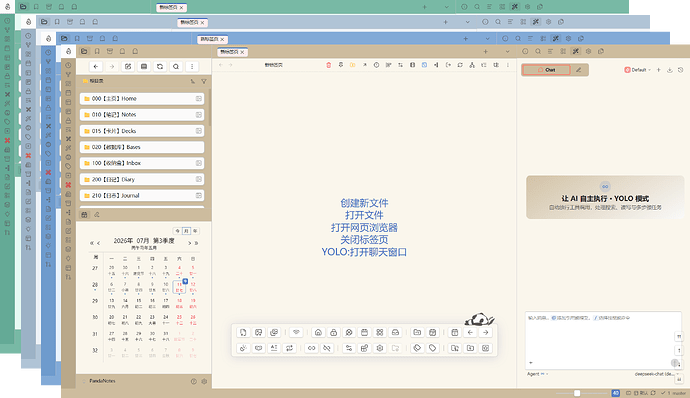690x398 pixels.
Task: Create a new note from the sidebar toolbar
Action: click(128, 66)
